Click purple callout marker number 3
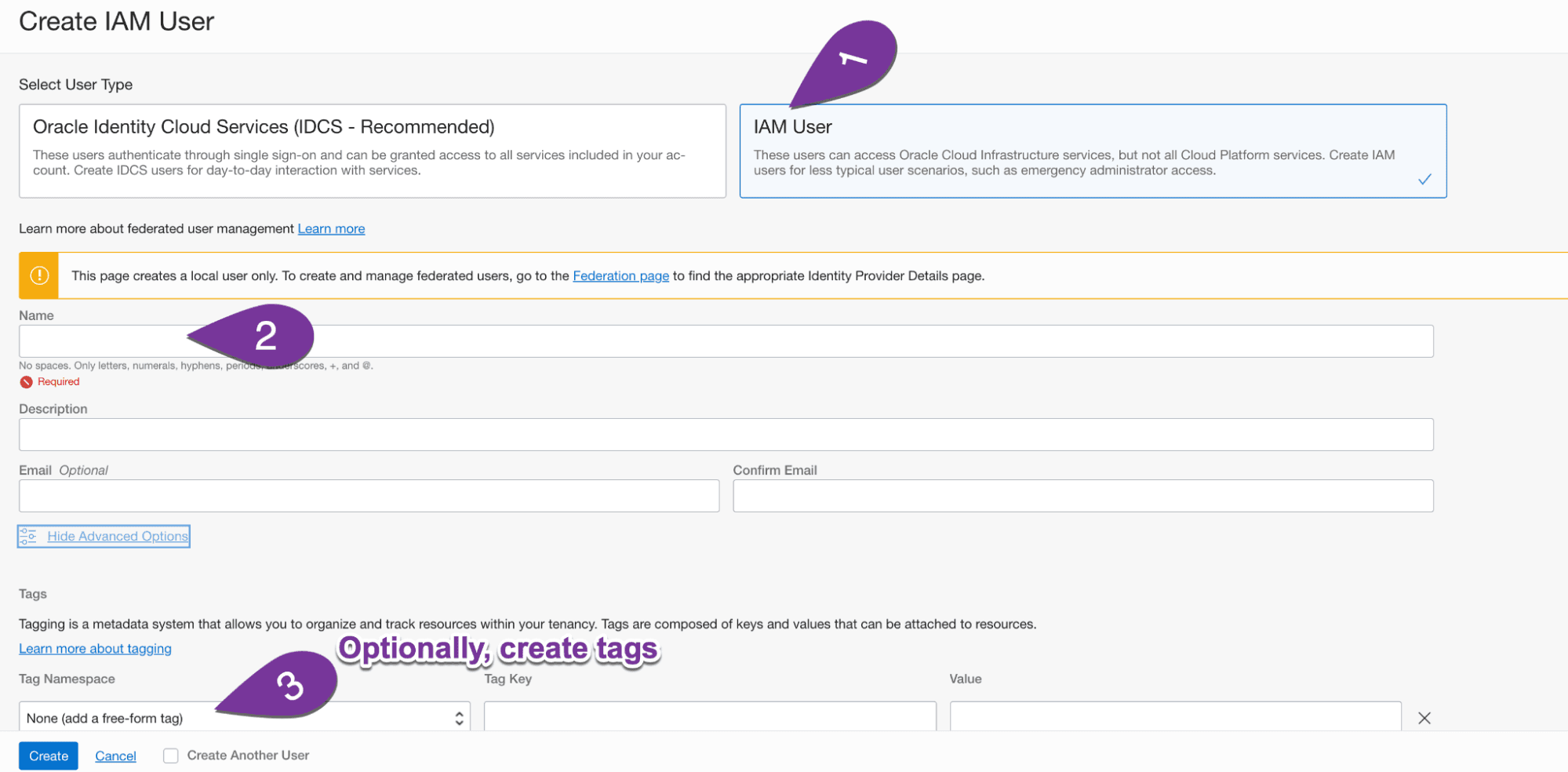Viewport: 1568px width, 772px height. [x=289, y=685]
